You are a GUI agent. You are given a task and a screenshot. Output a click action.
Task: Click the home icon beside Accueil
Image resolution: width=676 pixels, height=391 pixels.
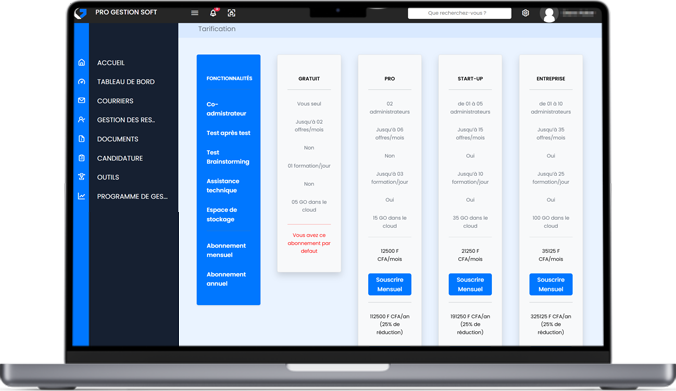[x=81, y=63]
